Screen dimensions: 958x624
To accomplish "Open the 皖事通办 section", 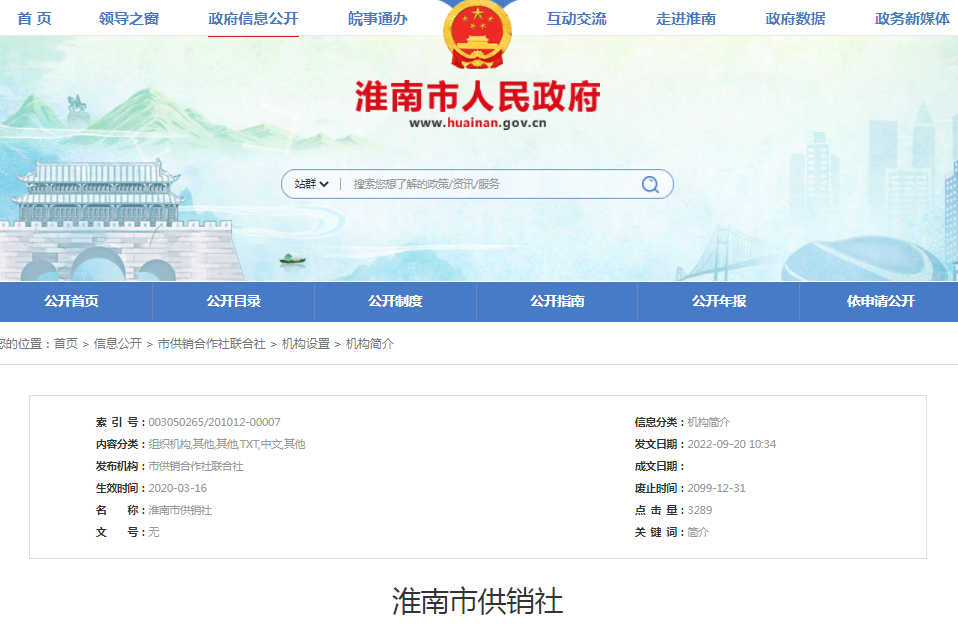I will point(379,18).
